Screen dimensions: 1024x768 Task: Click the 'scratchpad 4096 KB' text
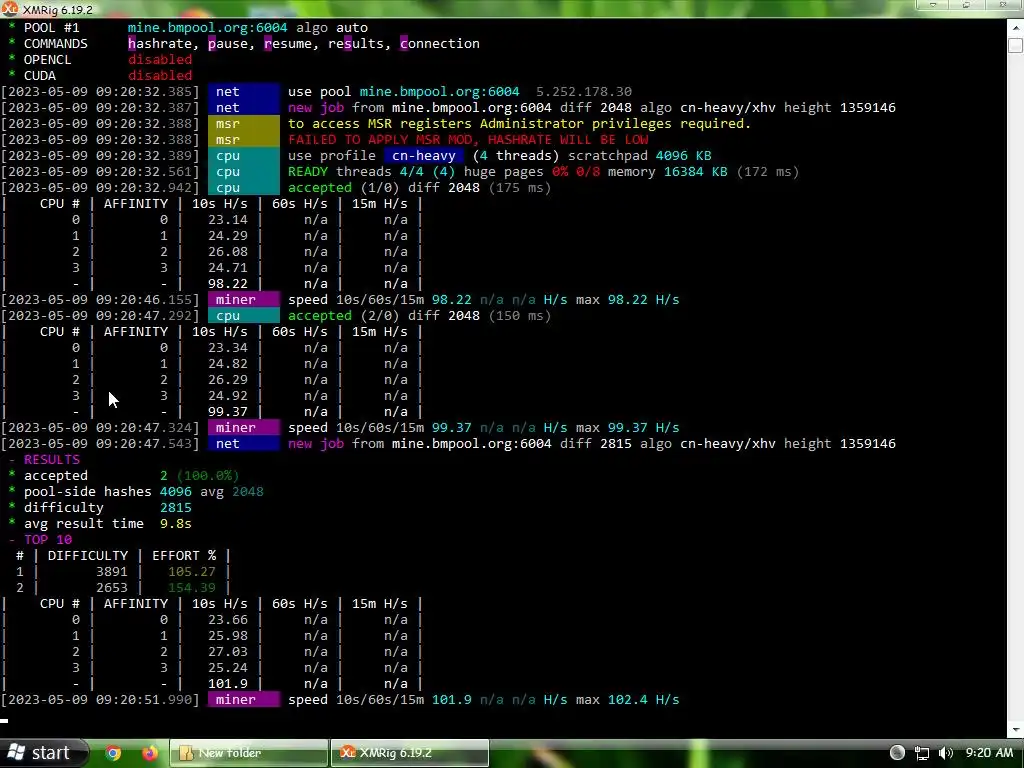pos(639,155)
